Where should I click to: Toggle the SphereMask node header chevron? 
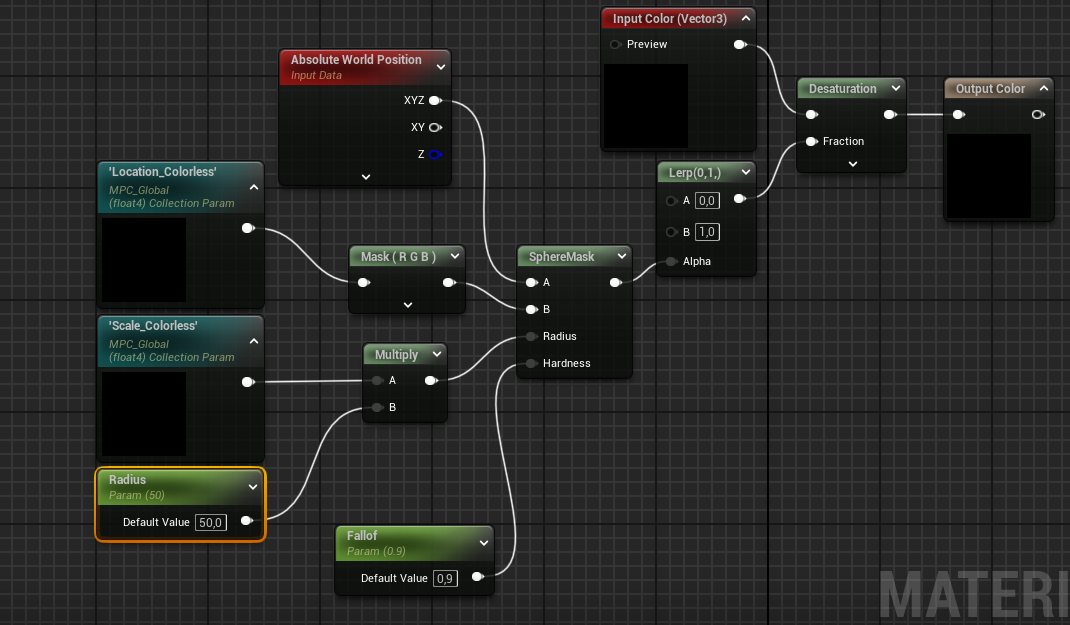coord(622,256)
